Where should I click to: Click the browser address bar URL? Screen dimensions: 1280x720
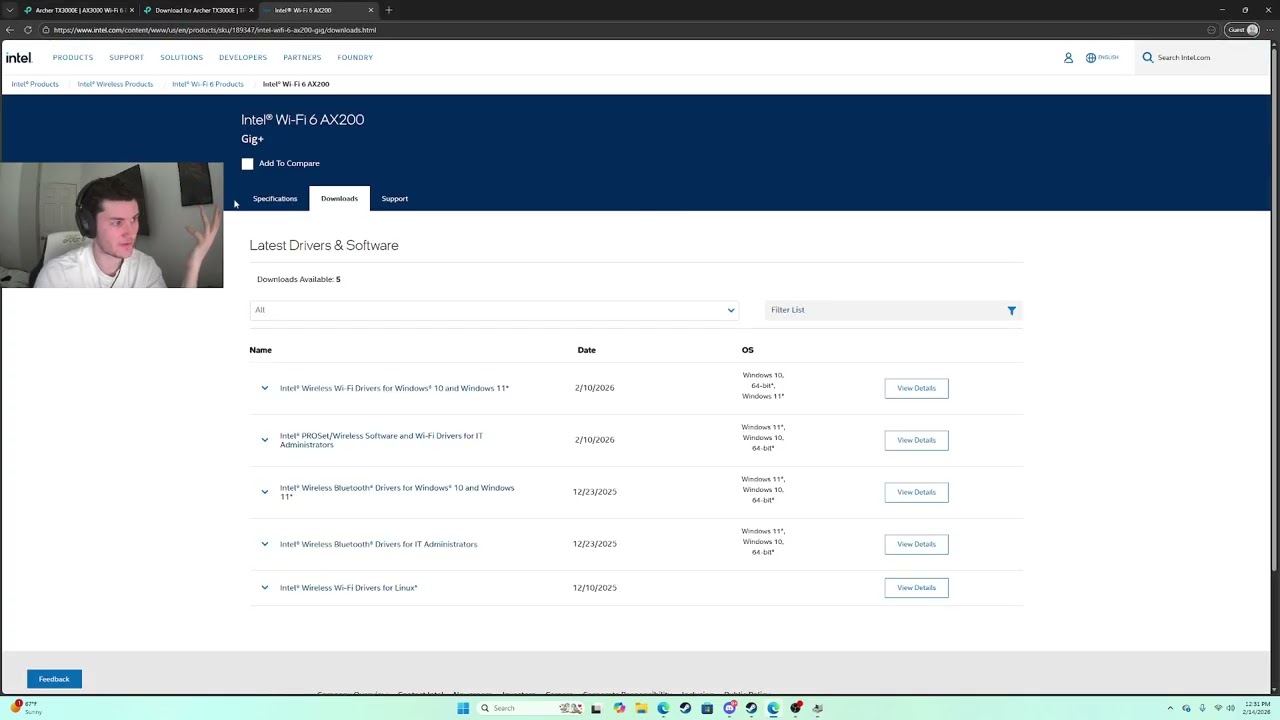pyautogui.click(x=215, y=30)
